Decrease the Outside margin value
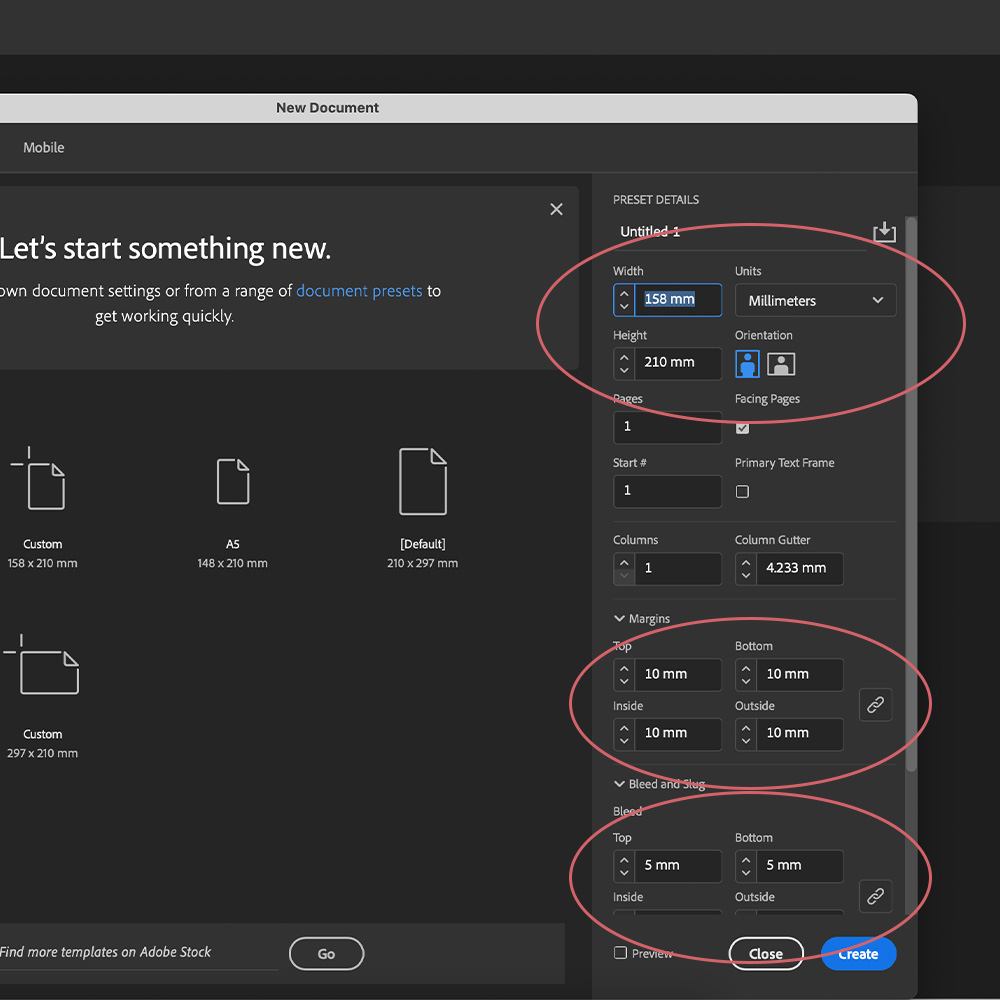The image size is (1000, 1000). pos(746,741)
